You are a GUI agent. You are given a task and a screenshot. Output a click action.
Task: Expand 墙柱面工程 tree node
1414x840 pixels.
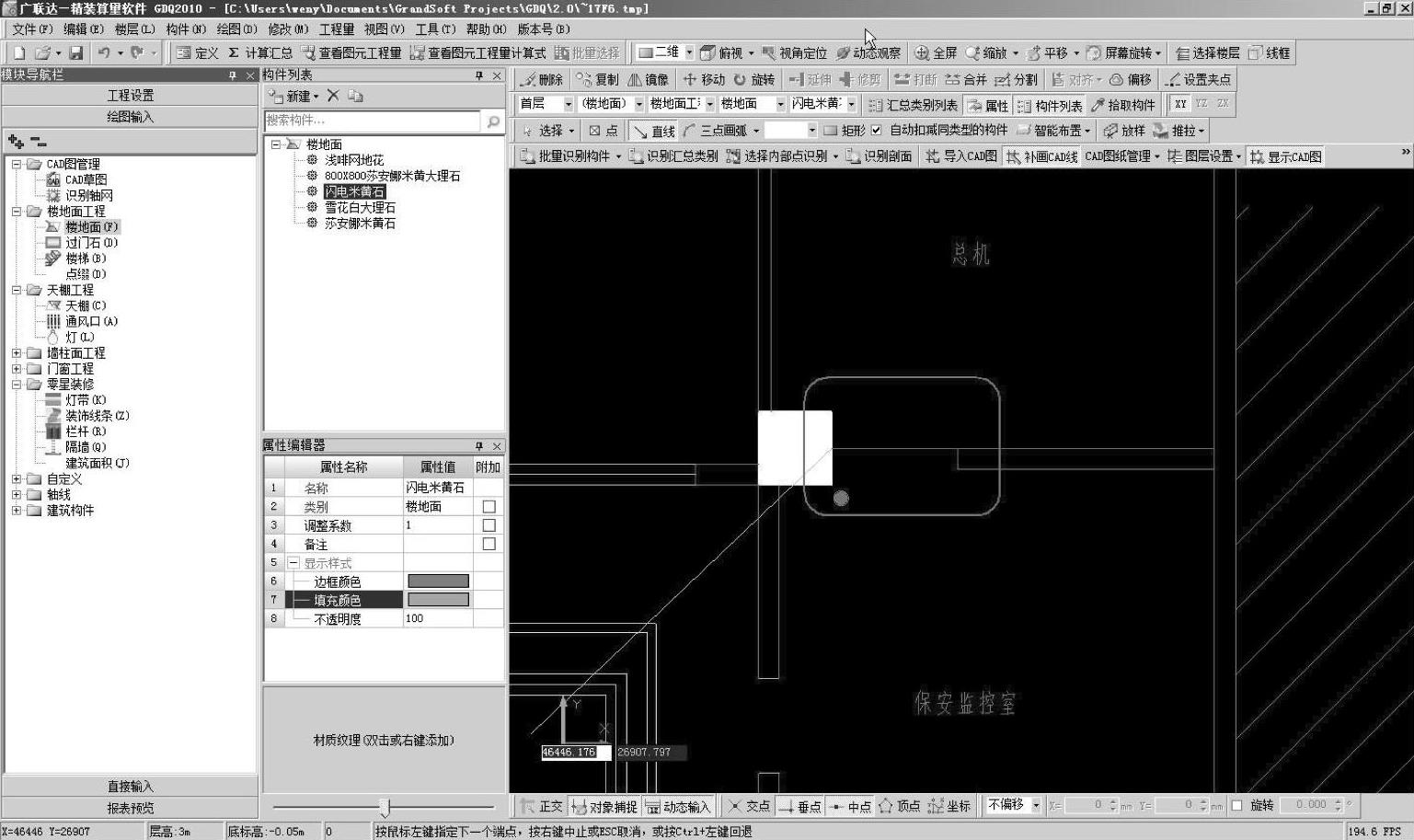(16, 352)
